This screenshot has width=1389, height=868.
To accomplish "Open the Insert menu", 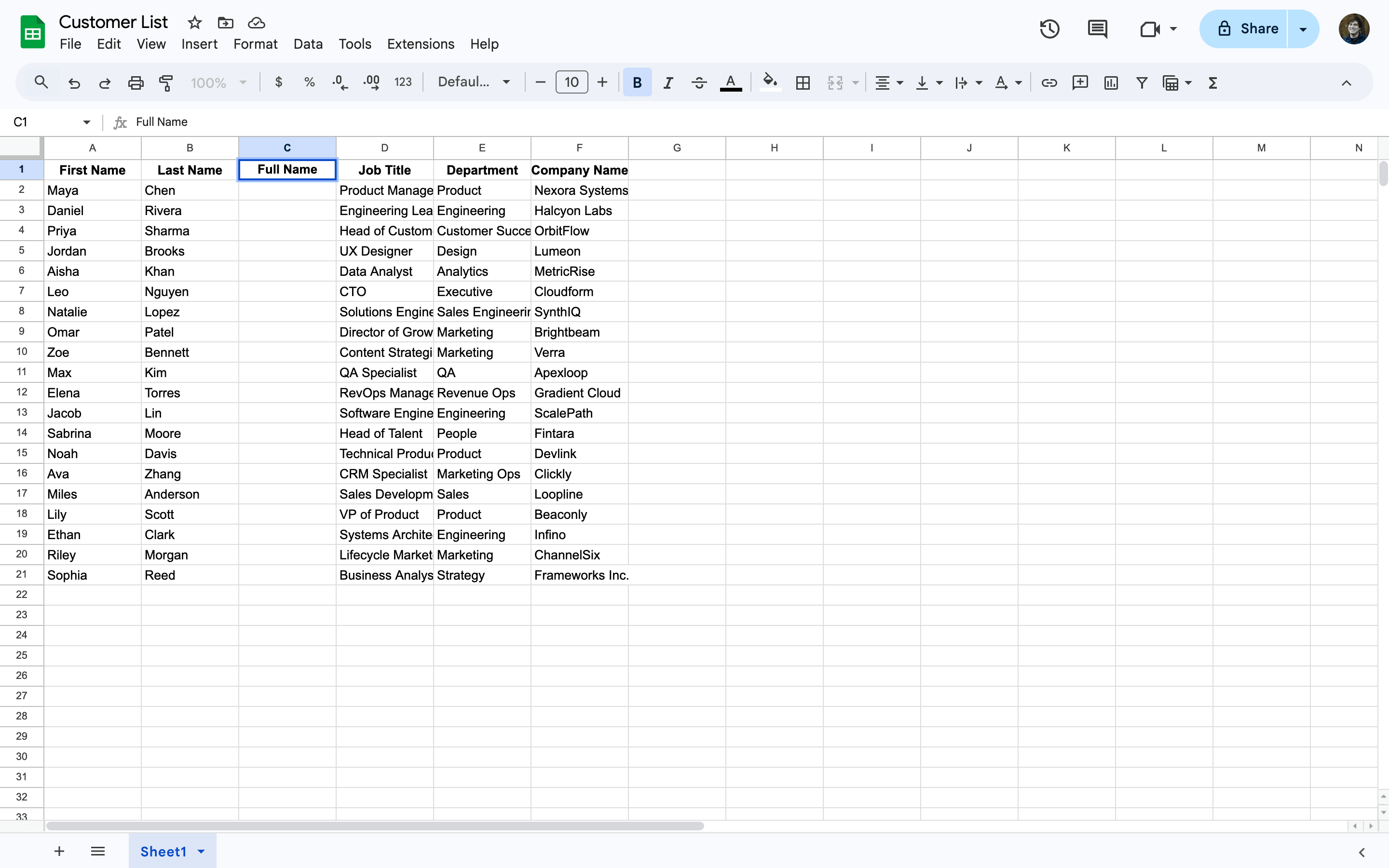I will [199, 44].
